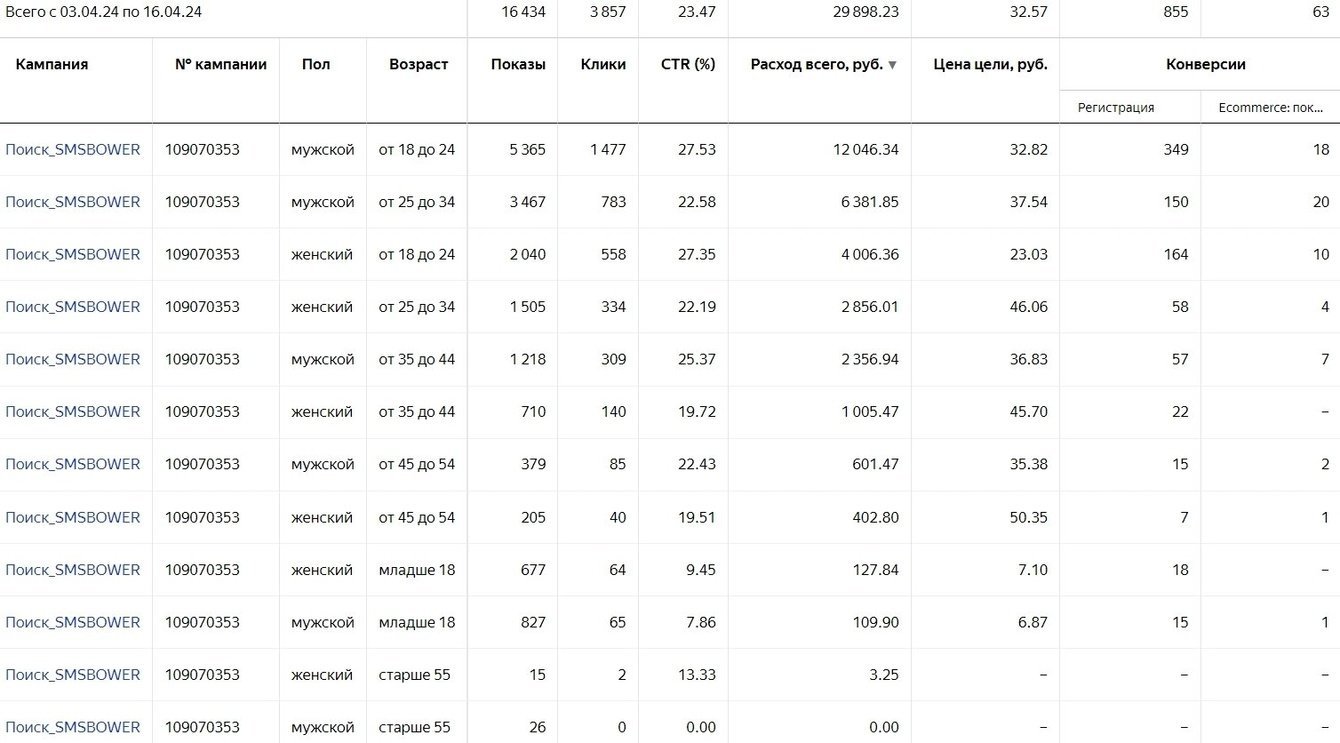Open Поиск_SMSBOWER link in мужской 45–54 row
Image resolution: width=1340 pixels, height=743 pixels.
[x=73, y=464]
